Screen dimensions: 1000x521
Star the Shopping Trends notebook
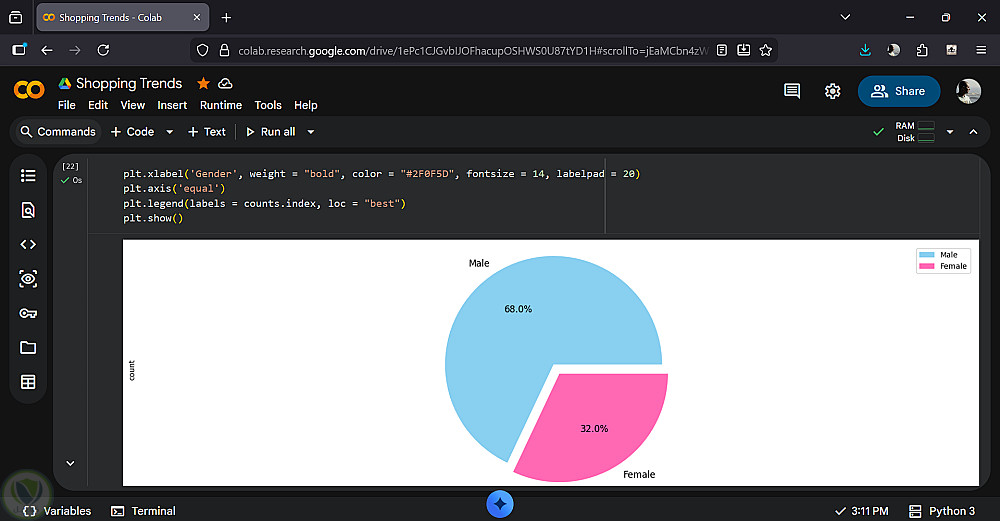(x=203, y=83)
